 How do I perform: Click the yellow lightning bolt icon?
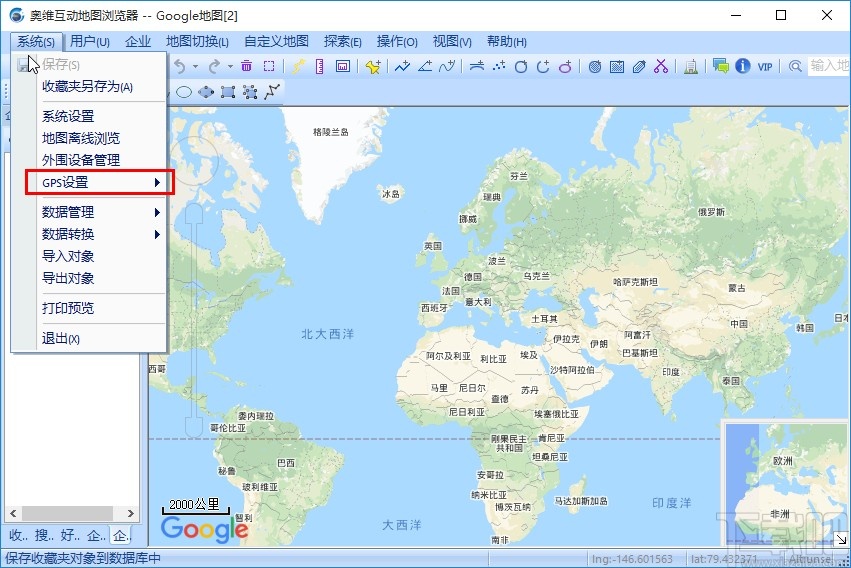coord(299,66)
